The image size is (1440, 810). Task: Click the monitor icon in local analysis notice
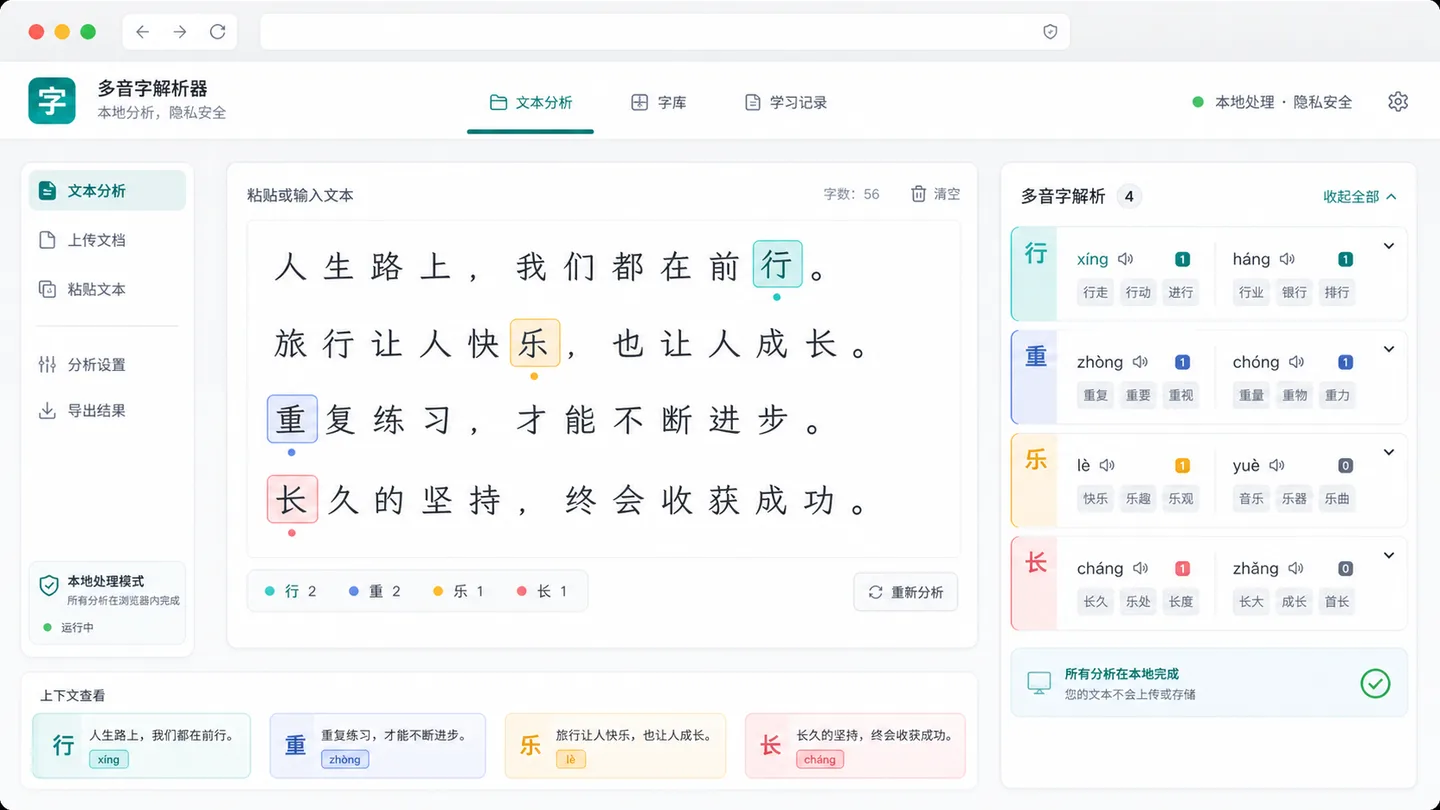coord(1040,683)
